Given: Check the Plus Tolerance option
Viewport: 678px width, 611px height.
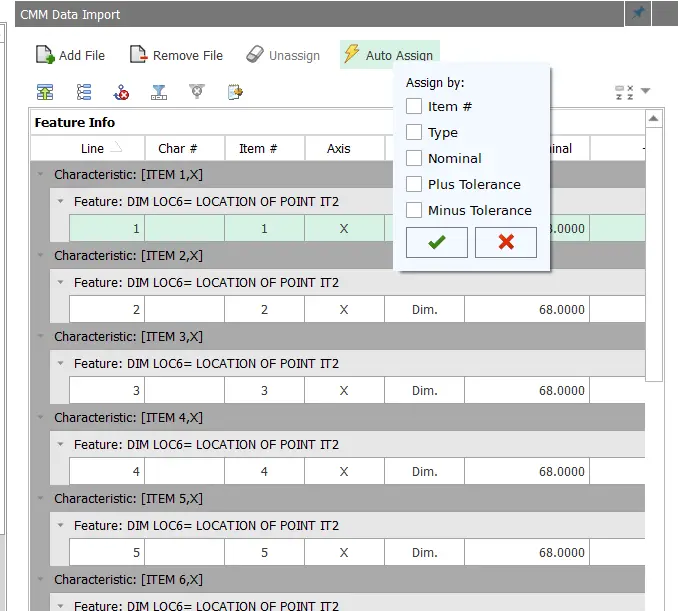Looking at the screenshot, I should click(414, 184).
